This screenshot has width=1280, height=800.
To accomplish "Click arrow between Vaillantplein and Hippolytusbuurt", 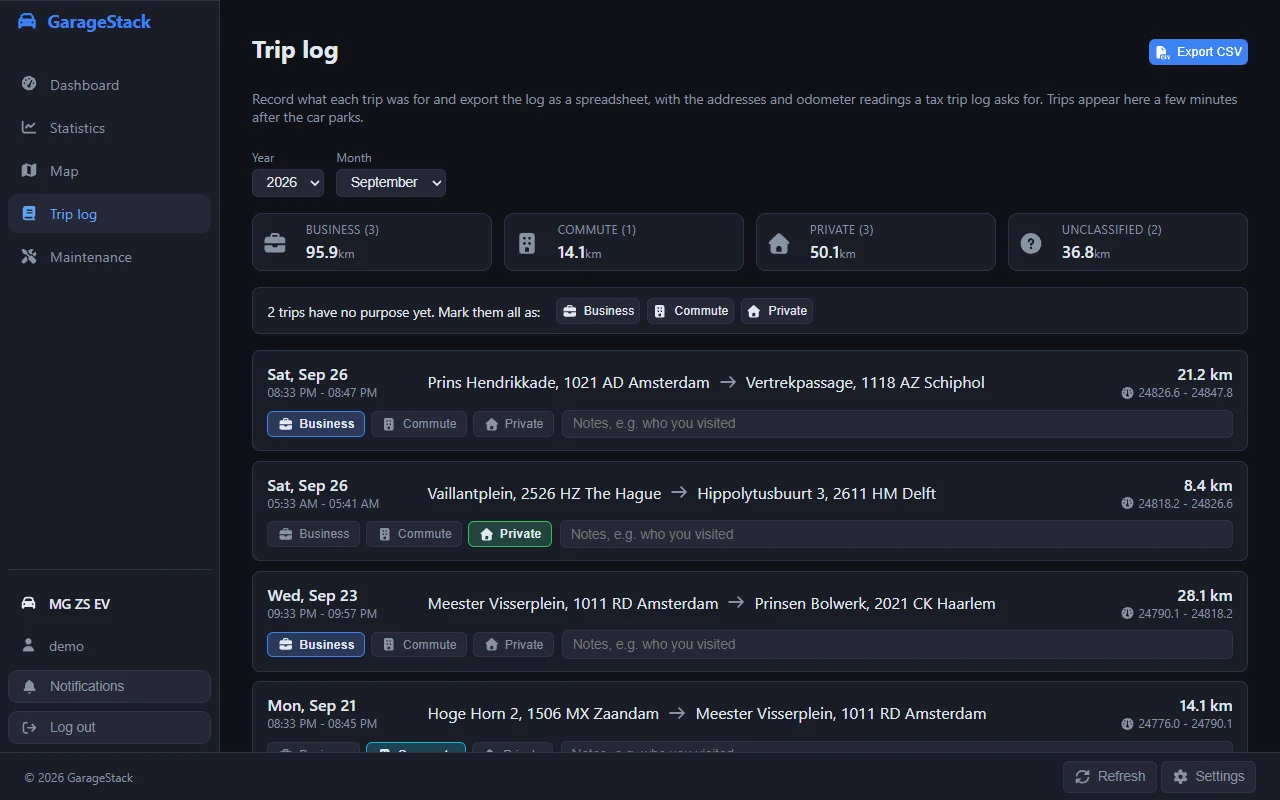I will (x=679, y=492).
